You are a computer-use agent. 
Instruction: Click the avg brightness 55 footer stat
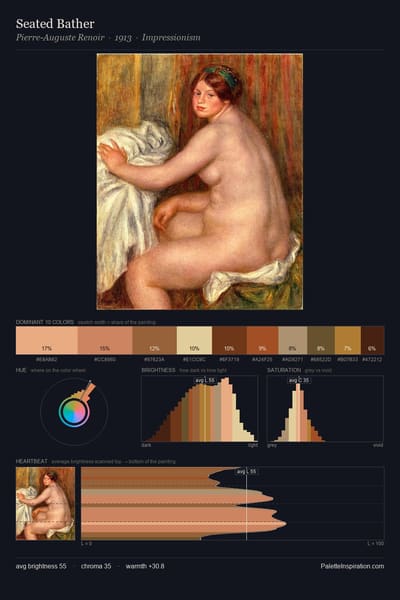(41, 566)
